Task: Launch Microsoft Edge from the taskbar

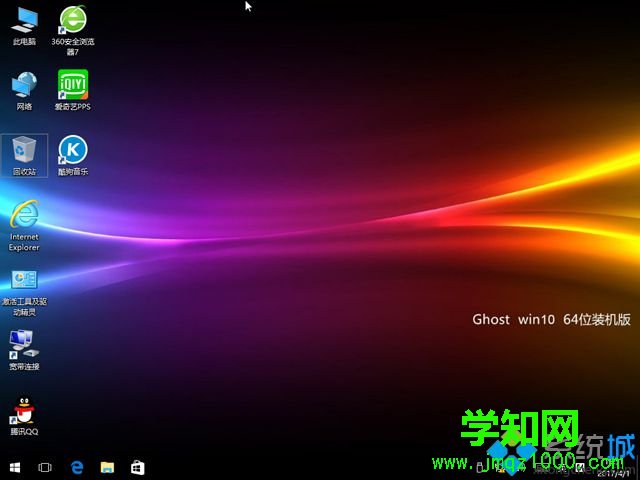Action: pos(77,467)
